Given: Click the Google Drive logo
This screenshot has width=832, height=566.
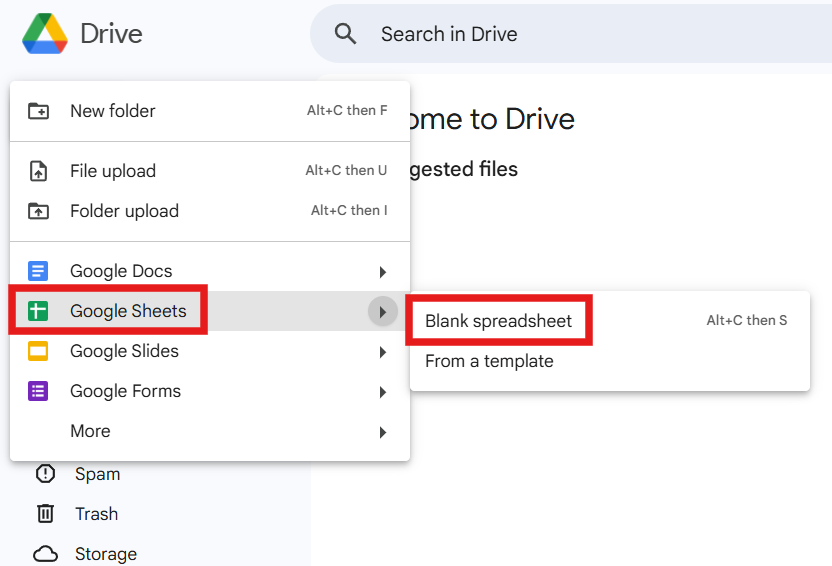Looking at the screenshot, I should click(45, 34).
